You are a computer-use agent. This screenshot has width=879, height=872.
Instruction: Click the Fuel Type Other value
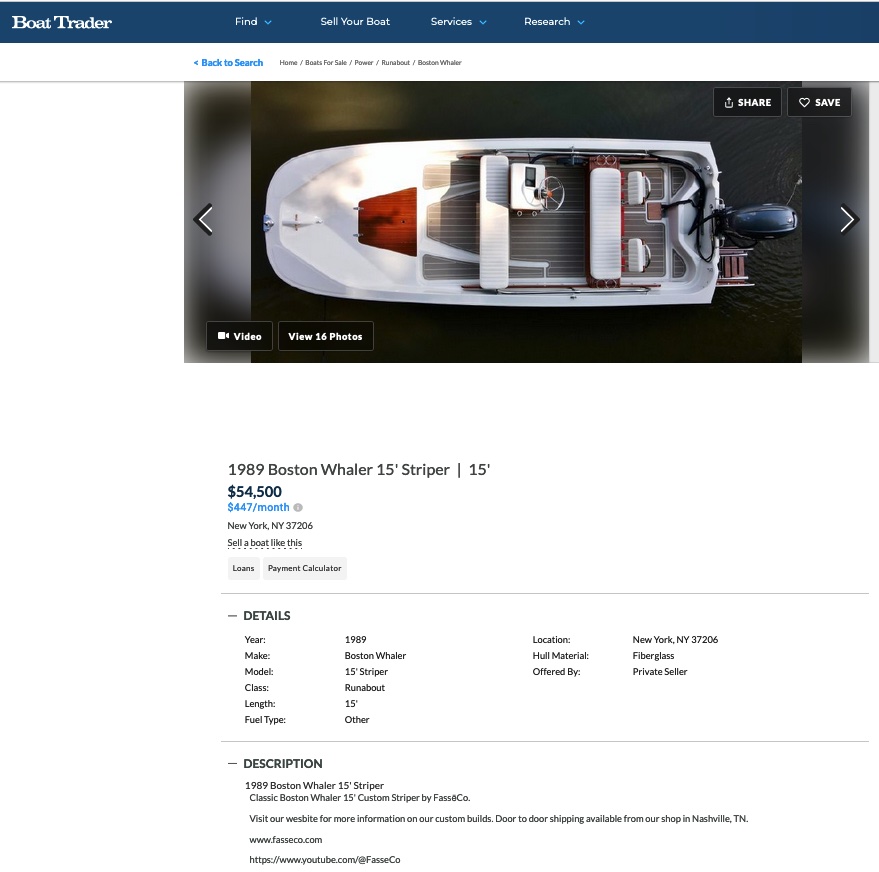(x=357, y=720)
